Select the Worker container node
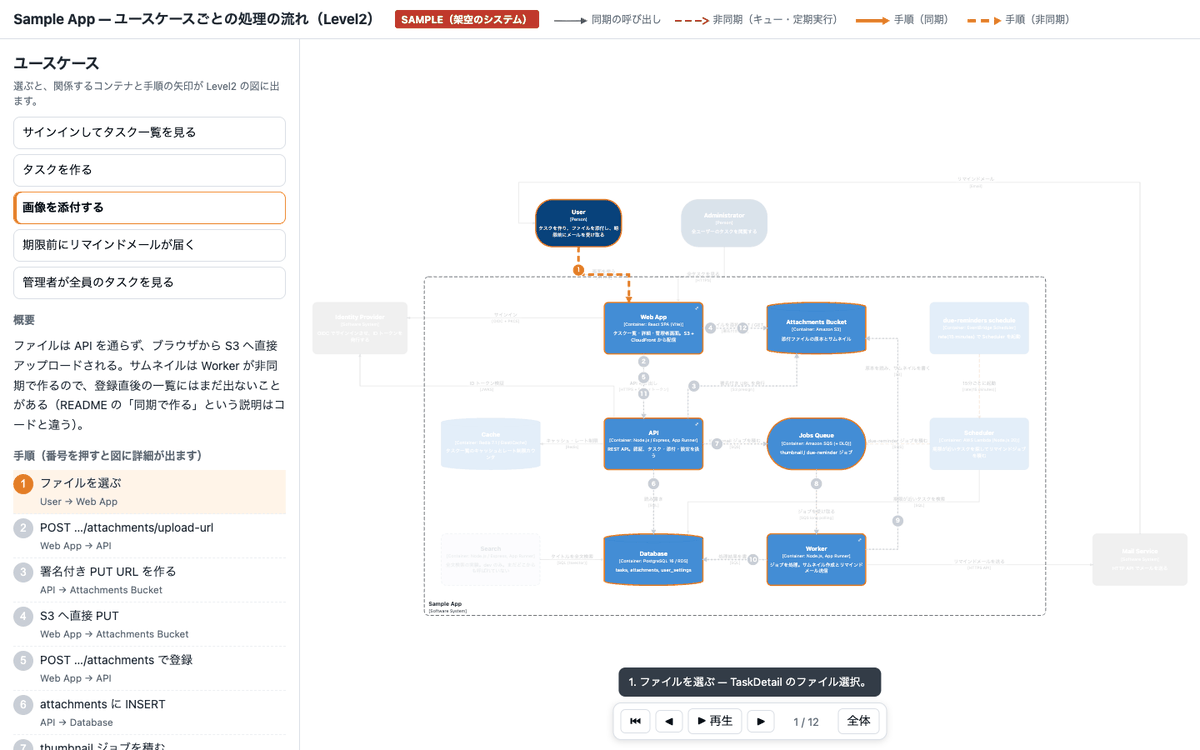The image size is (1200, 750). (816, 559)
